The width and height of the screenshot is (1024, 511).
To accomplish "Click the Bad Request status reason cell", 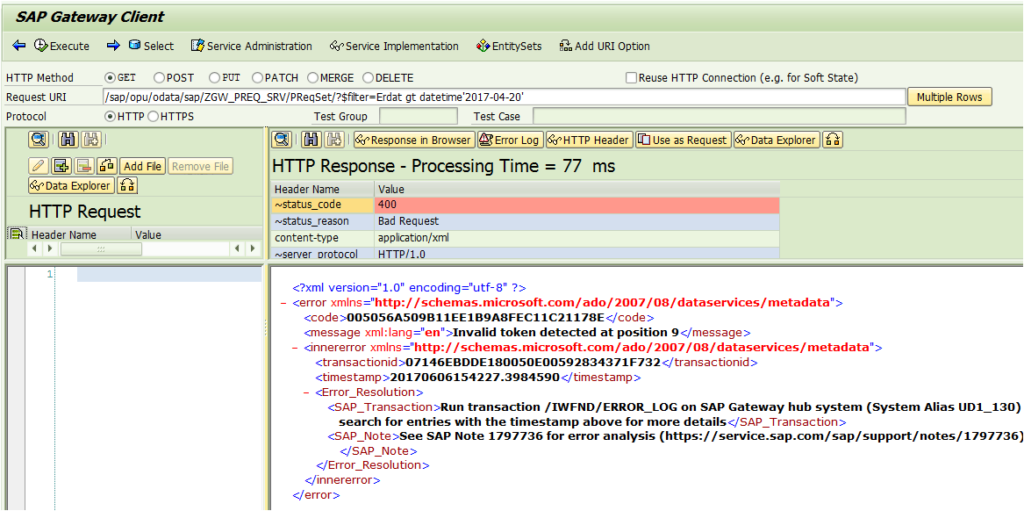I will pyautogui.click(x=577, y=221).
